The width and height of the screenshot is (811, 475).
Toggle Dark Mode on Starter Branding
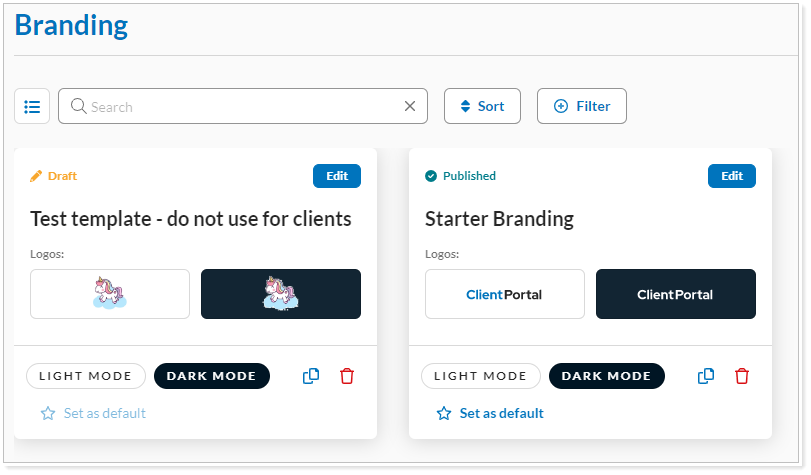pyautogui.click(x=606, y=376)
